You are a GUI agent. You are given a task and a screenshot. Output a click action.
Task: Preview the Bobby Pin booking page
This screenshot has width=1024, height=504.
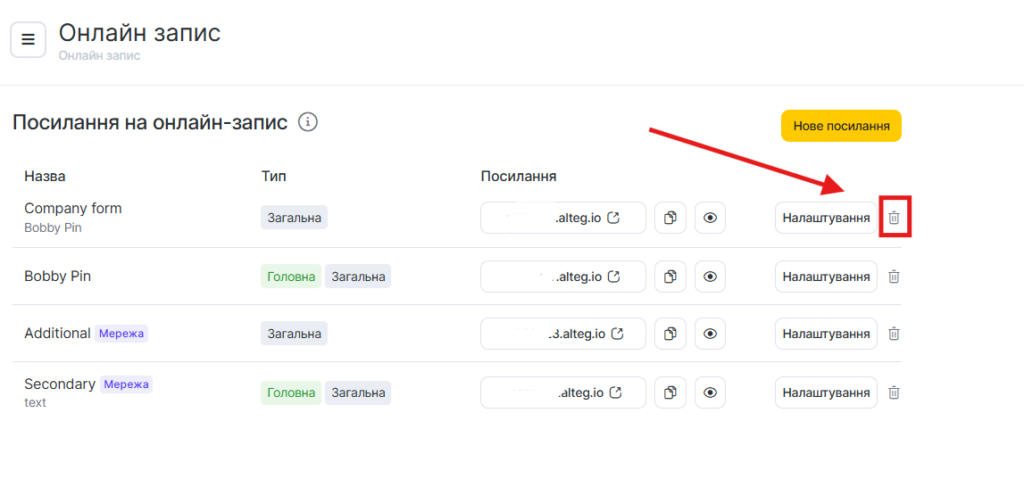[x=710, y=276]
